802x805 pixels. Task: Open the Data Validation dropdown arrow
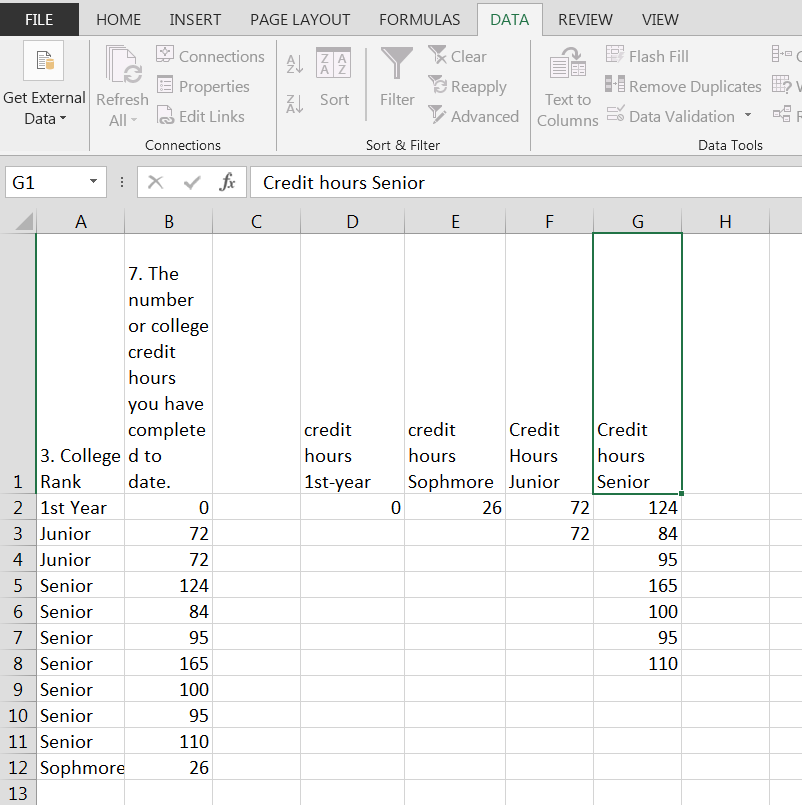click(748, 116)
